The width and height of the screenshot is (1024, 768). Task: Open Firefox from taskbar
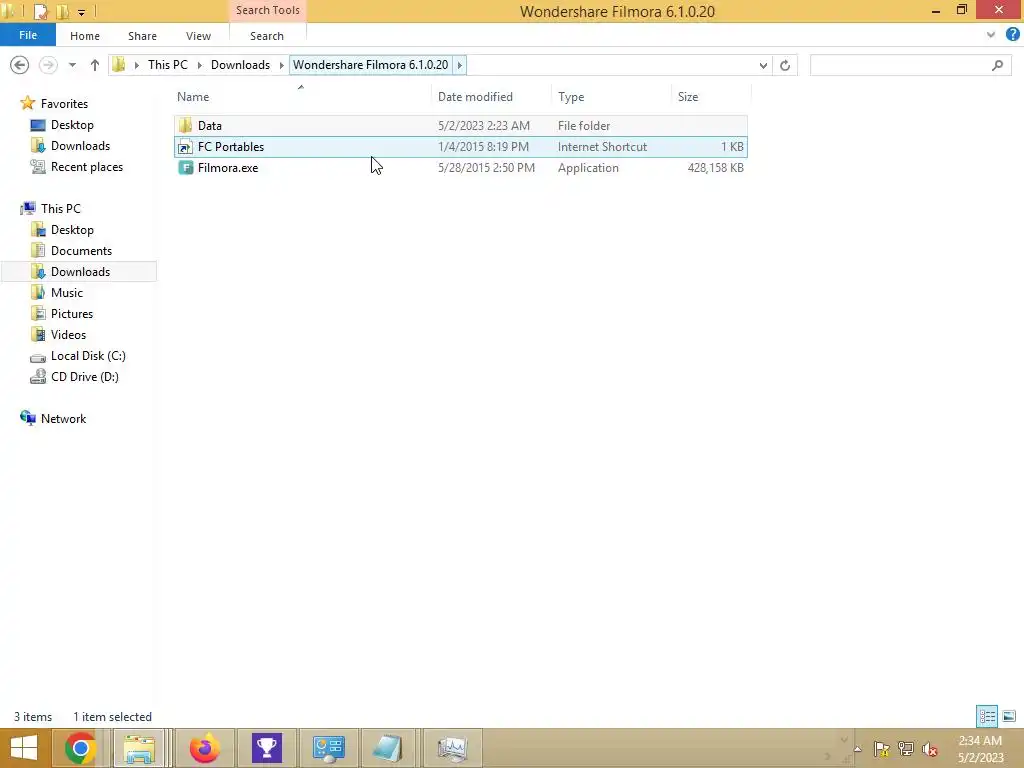pos(204,748)
